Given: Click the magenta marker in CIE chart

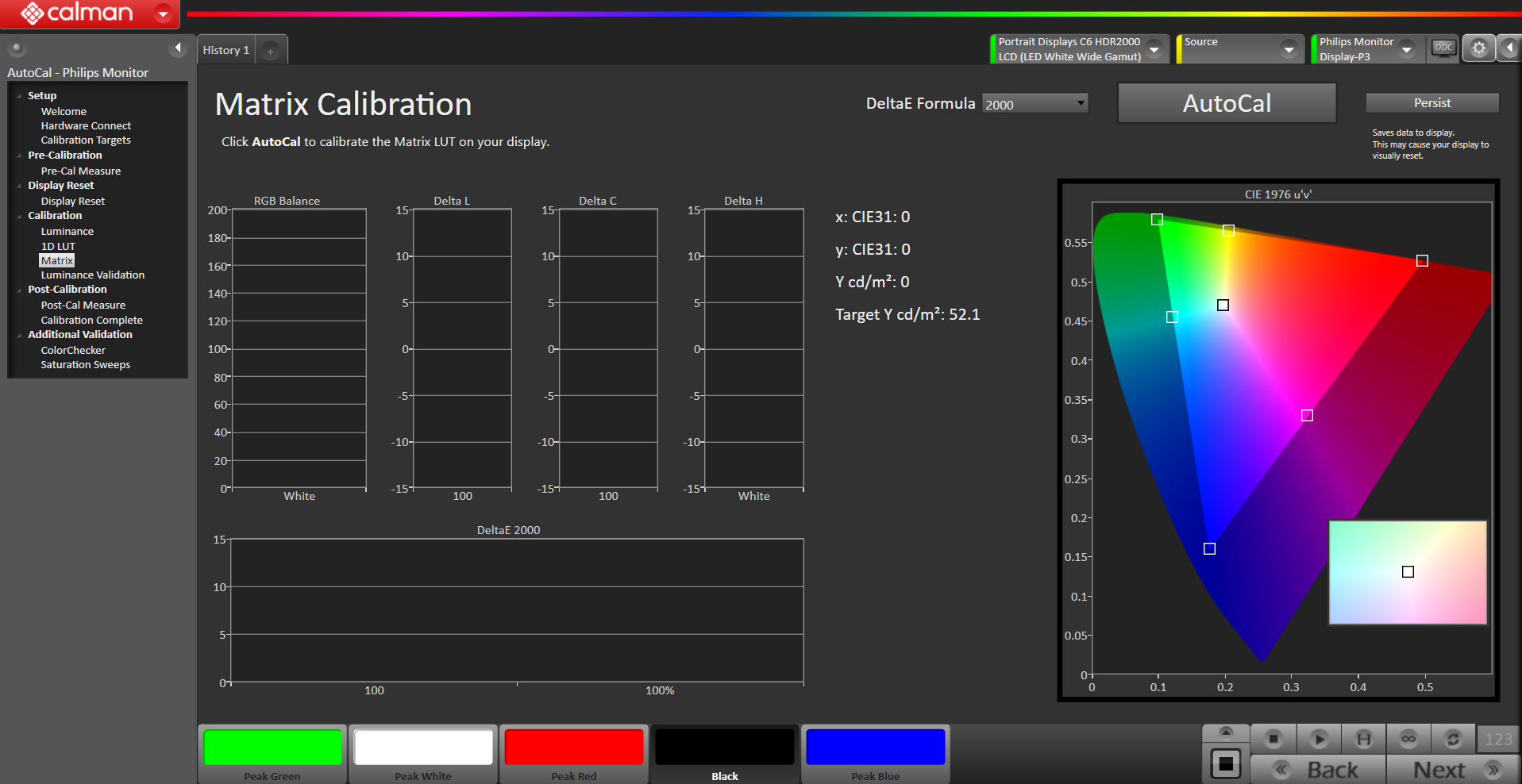Looking at the screenshot, I should coord(1307,415).
